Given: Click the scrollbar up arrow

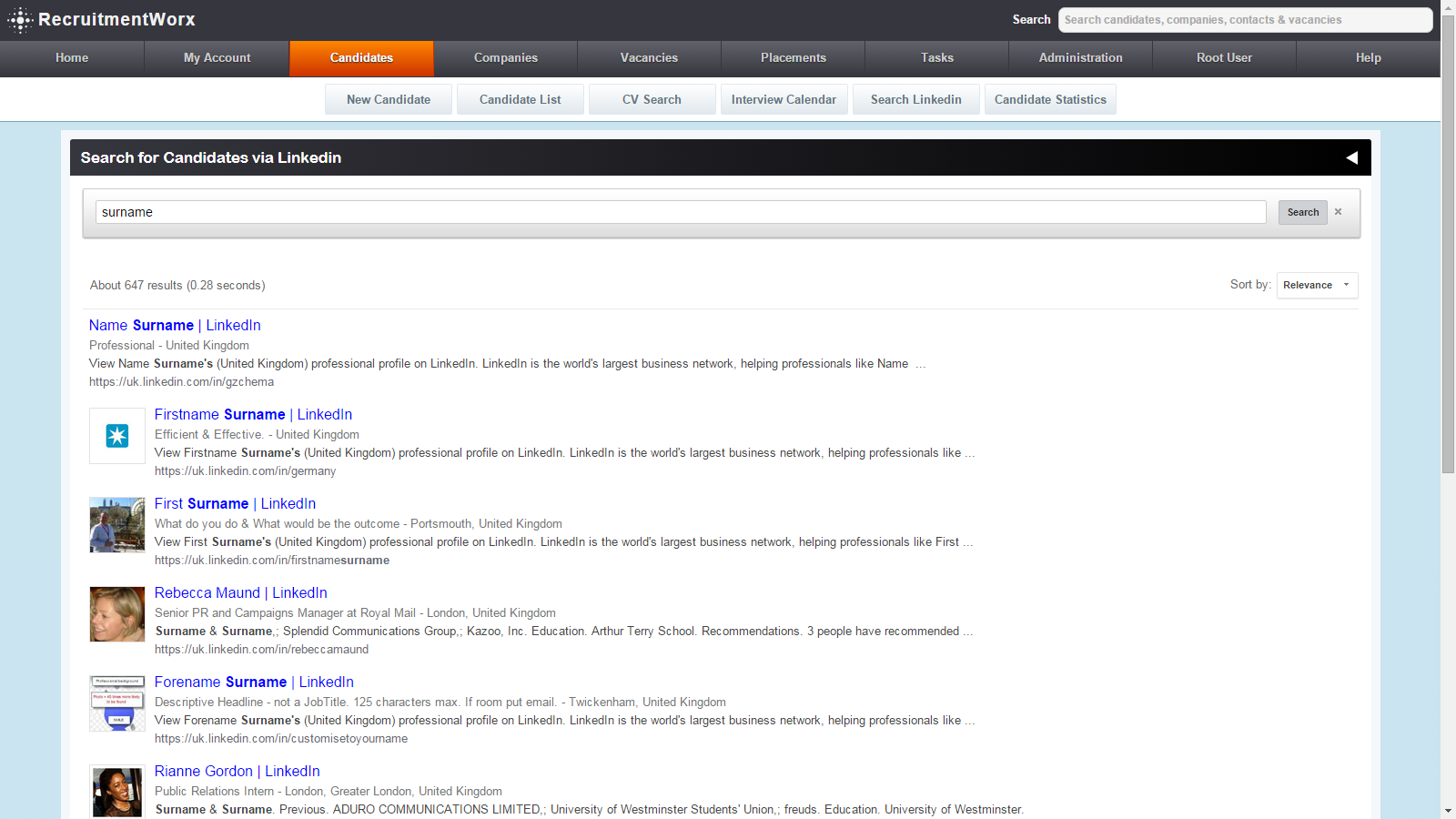Looking at the screenshot, I should pos(1448,7).
